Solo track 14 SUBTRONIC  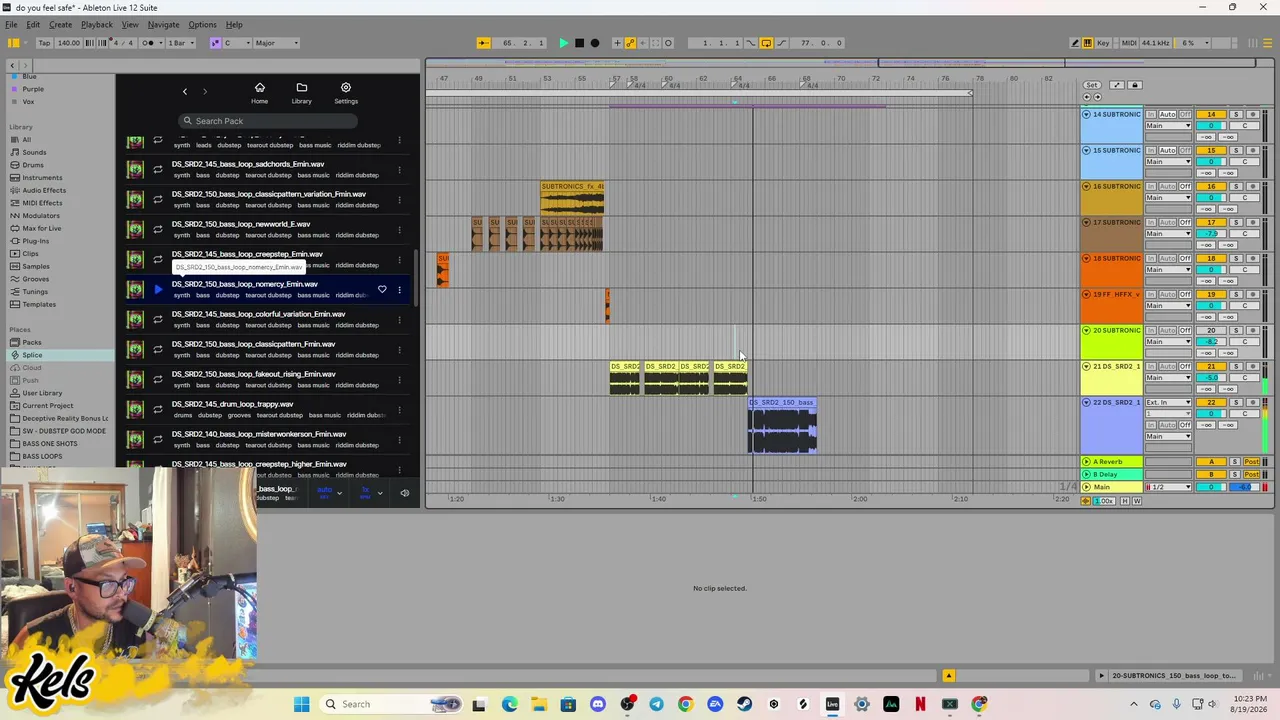1236,115
